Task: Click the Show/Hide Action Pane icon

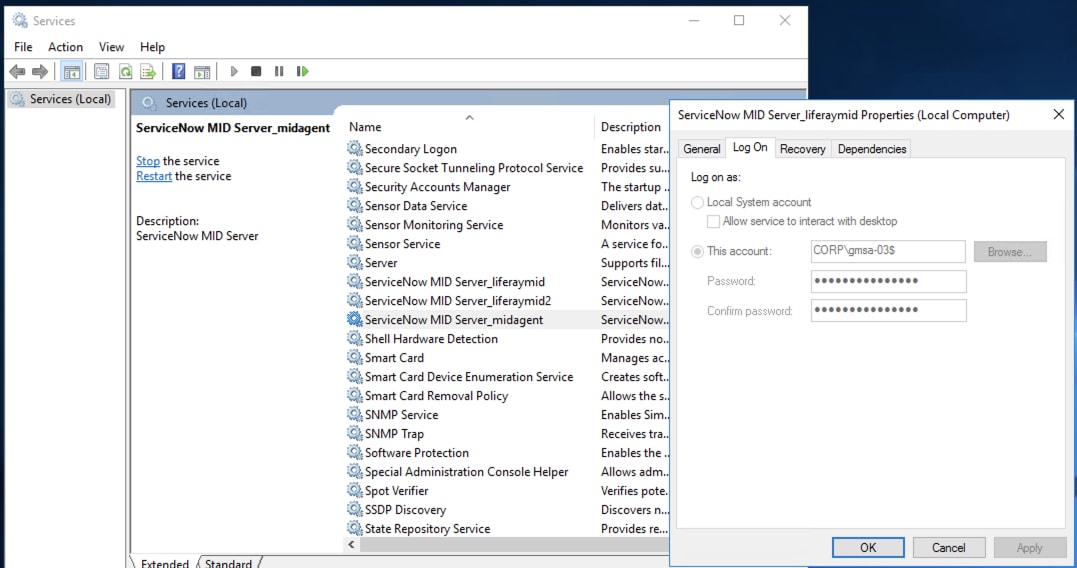Action: (x=202, y=71)
